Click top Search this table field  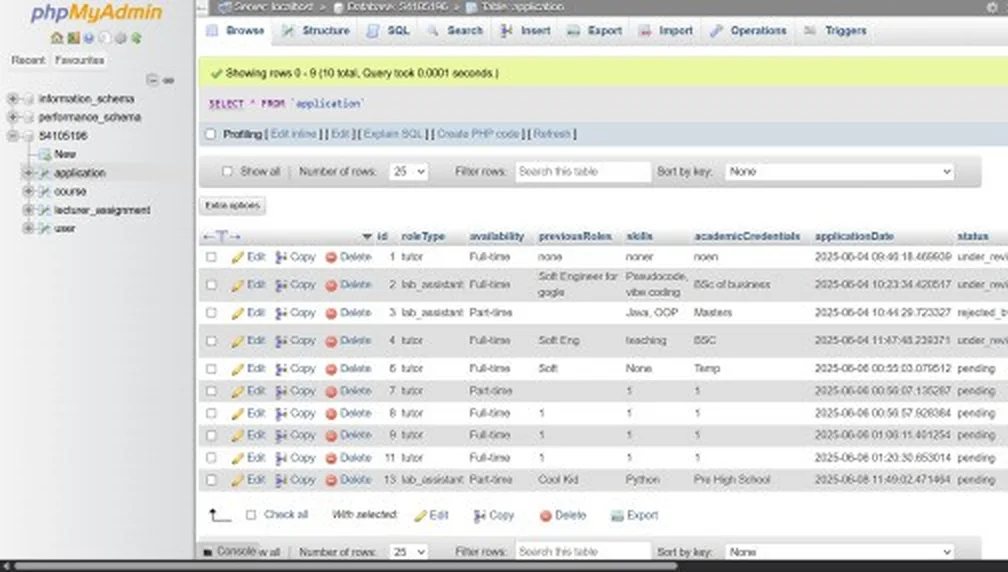tap(582, 172)
